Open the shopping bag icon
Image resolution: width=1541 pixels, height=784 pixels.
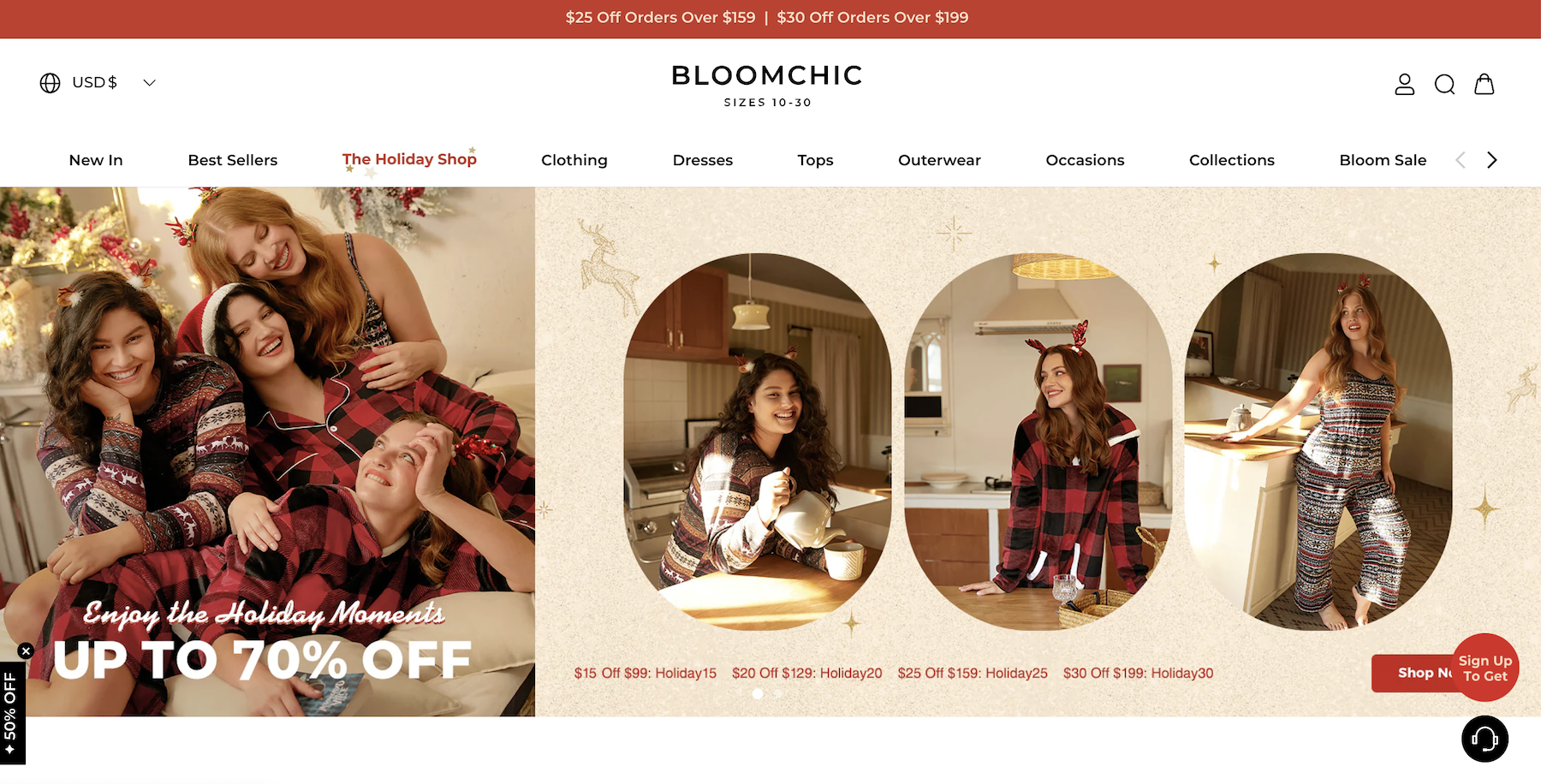pyautogui.click(x=1484, y=84)
